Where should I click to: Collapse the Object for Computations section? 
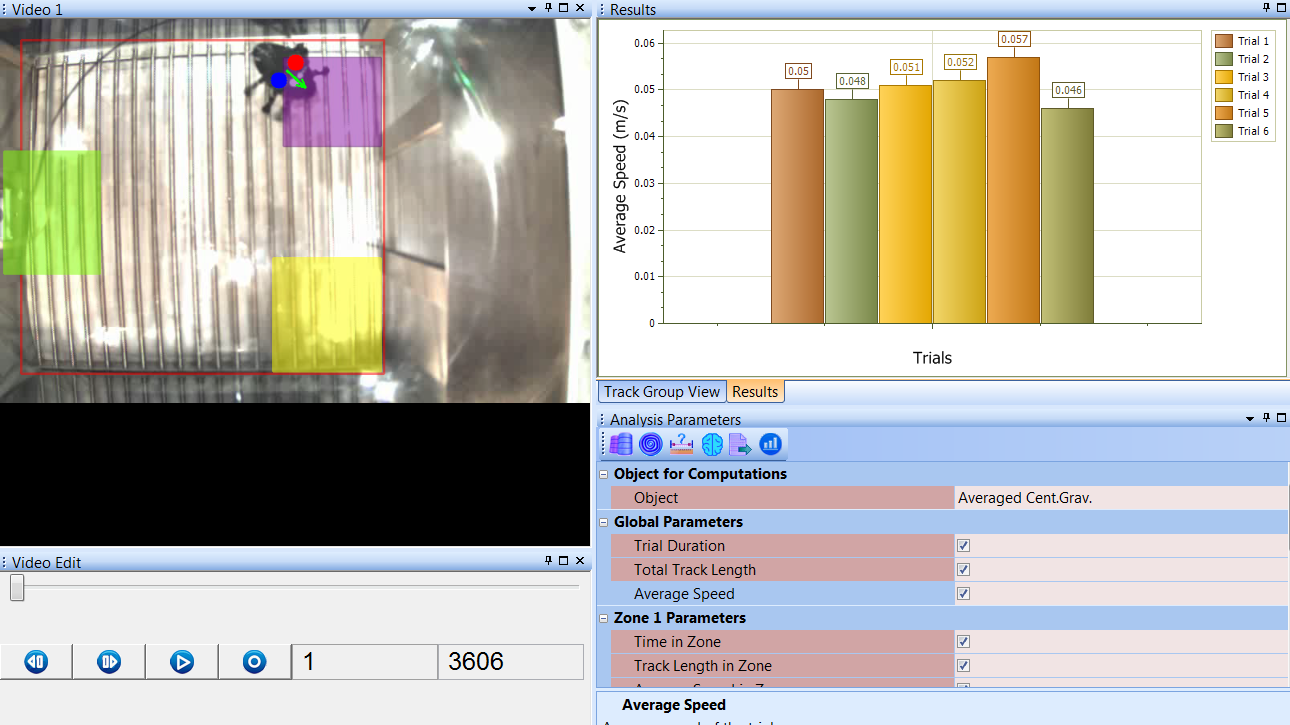click(x=604, y=474)
